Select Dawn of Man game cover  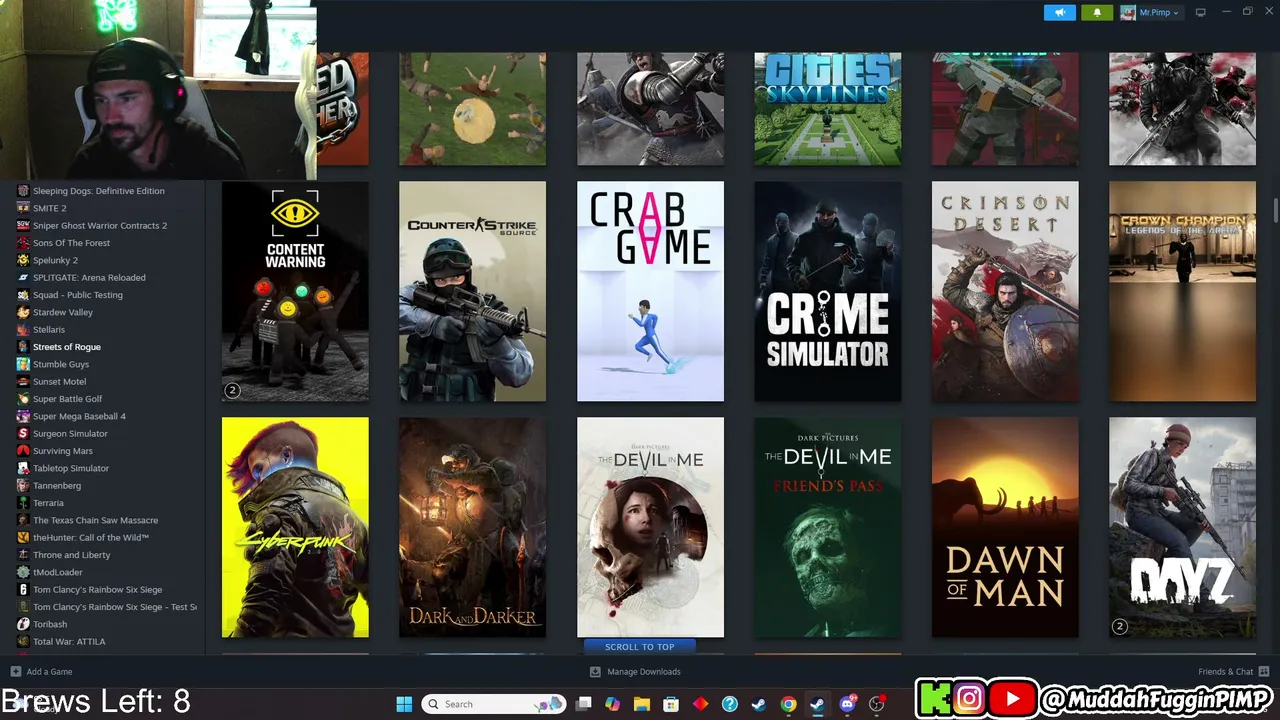(x=1005, y=527)
